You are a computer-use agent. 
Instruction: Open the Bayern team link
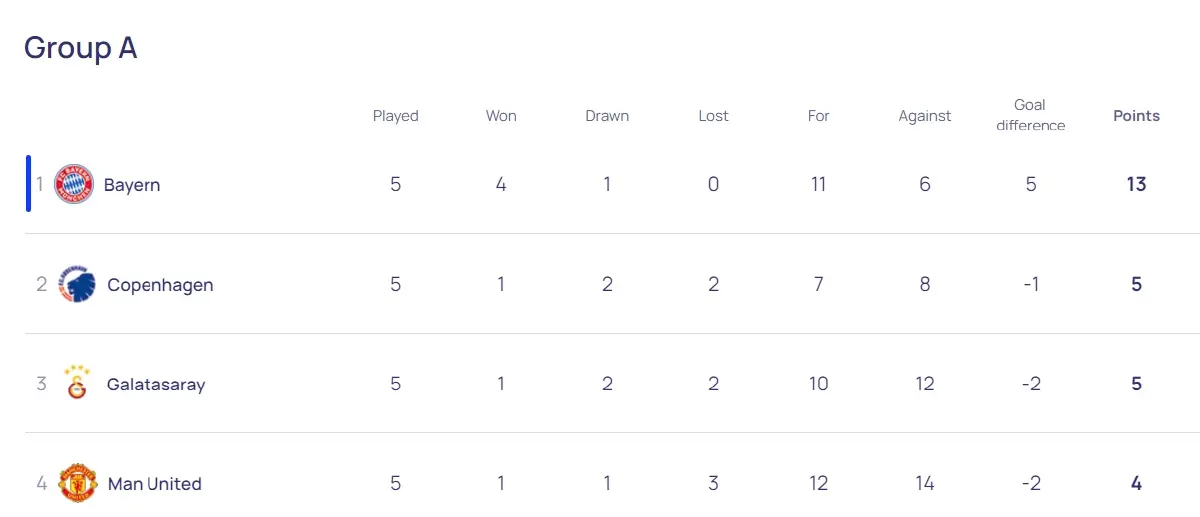pyautogui.click(x=131, y=185)
